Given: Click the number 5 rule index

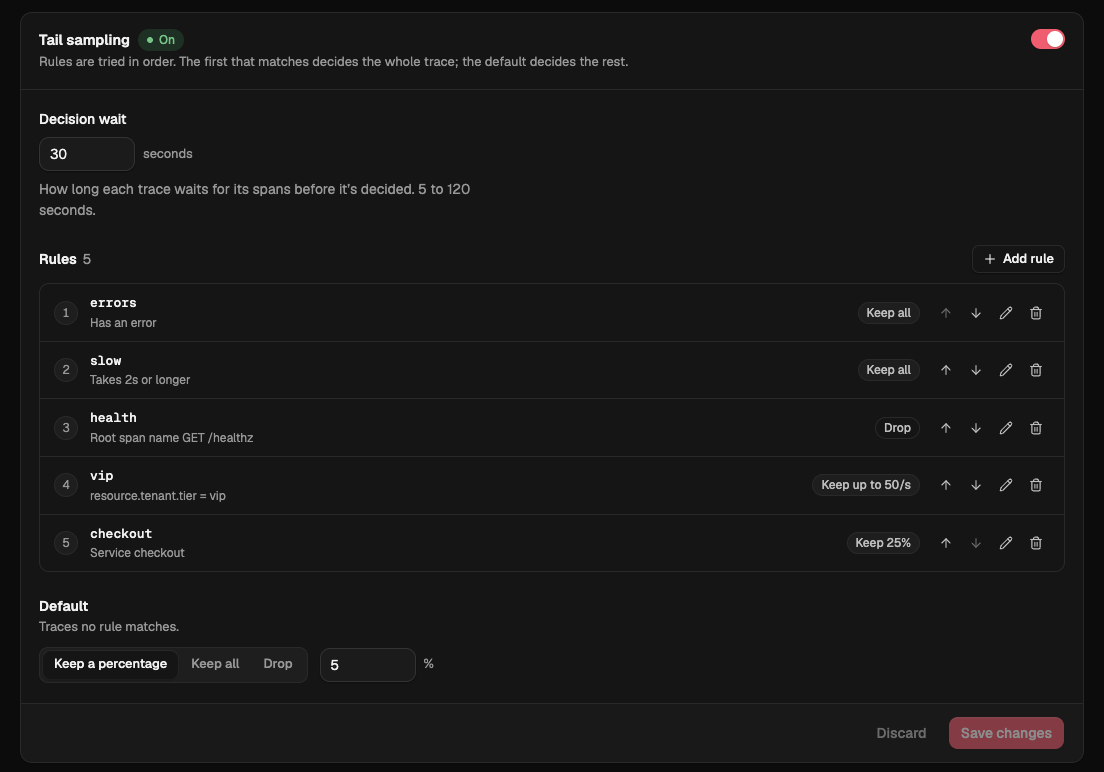Looking at the screenshot, I should 66,542.
